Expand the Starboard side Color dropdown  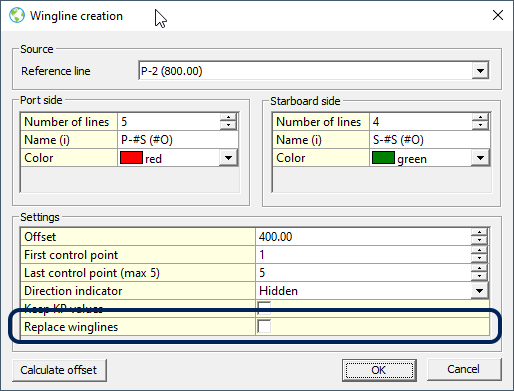[x=480, y=158]
